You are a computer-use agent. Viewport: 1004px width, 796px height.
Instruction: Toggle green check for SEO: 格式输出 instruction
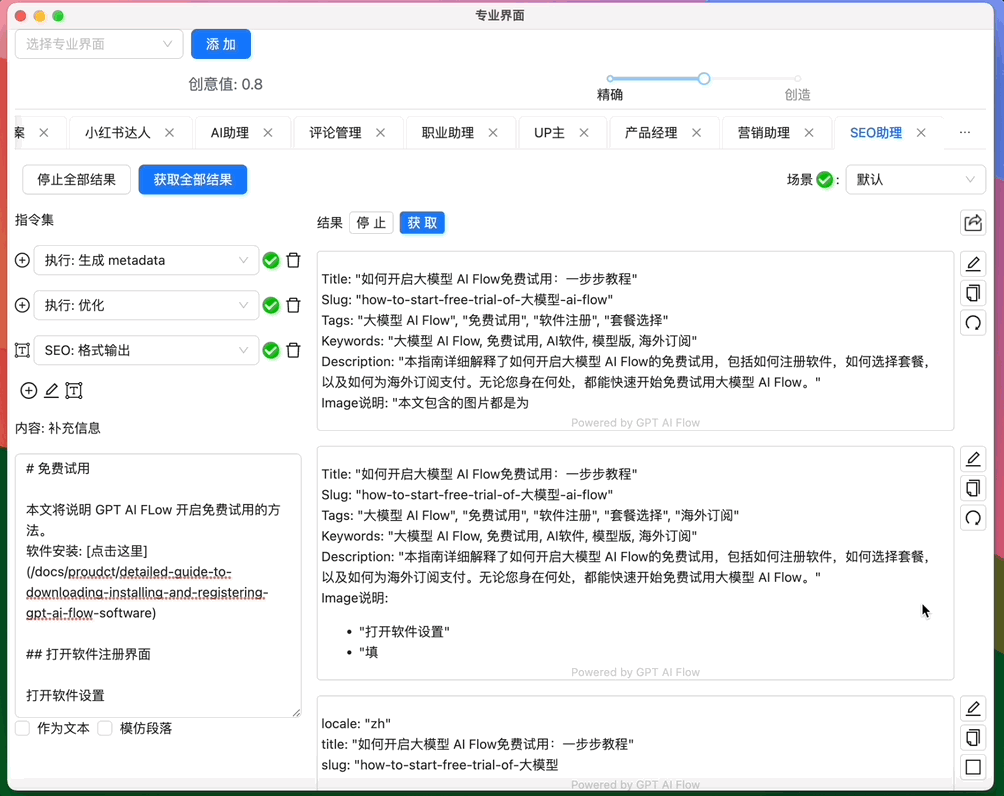tap(271, 350)
